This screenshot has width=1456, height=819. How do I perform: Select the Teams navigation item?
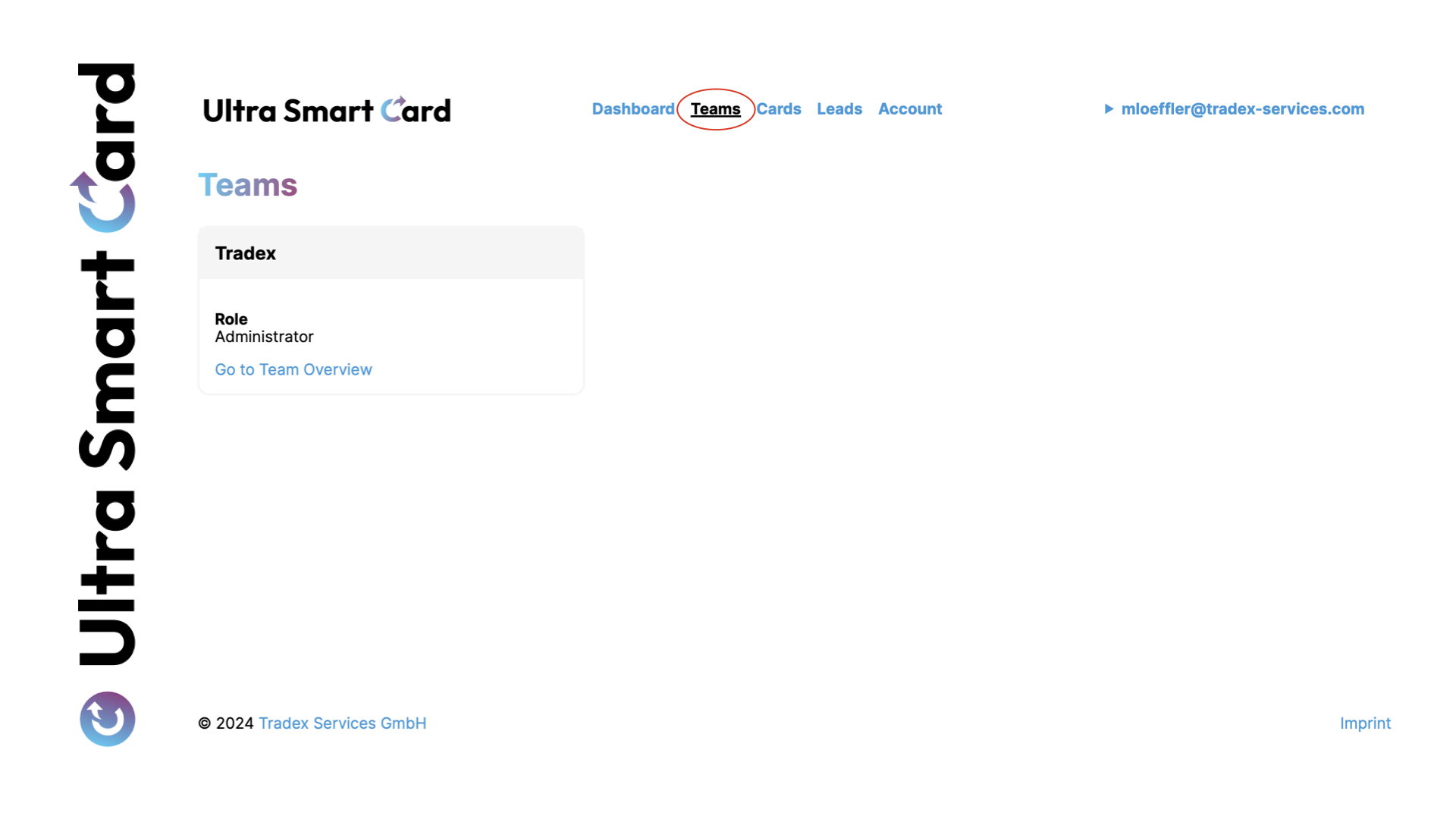tap(715, 109)
